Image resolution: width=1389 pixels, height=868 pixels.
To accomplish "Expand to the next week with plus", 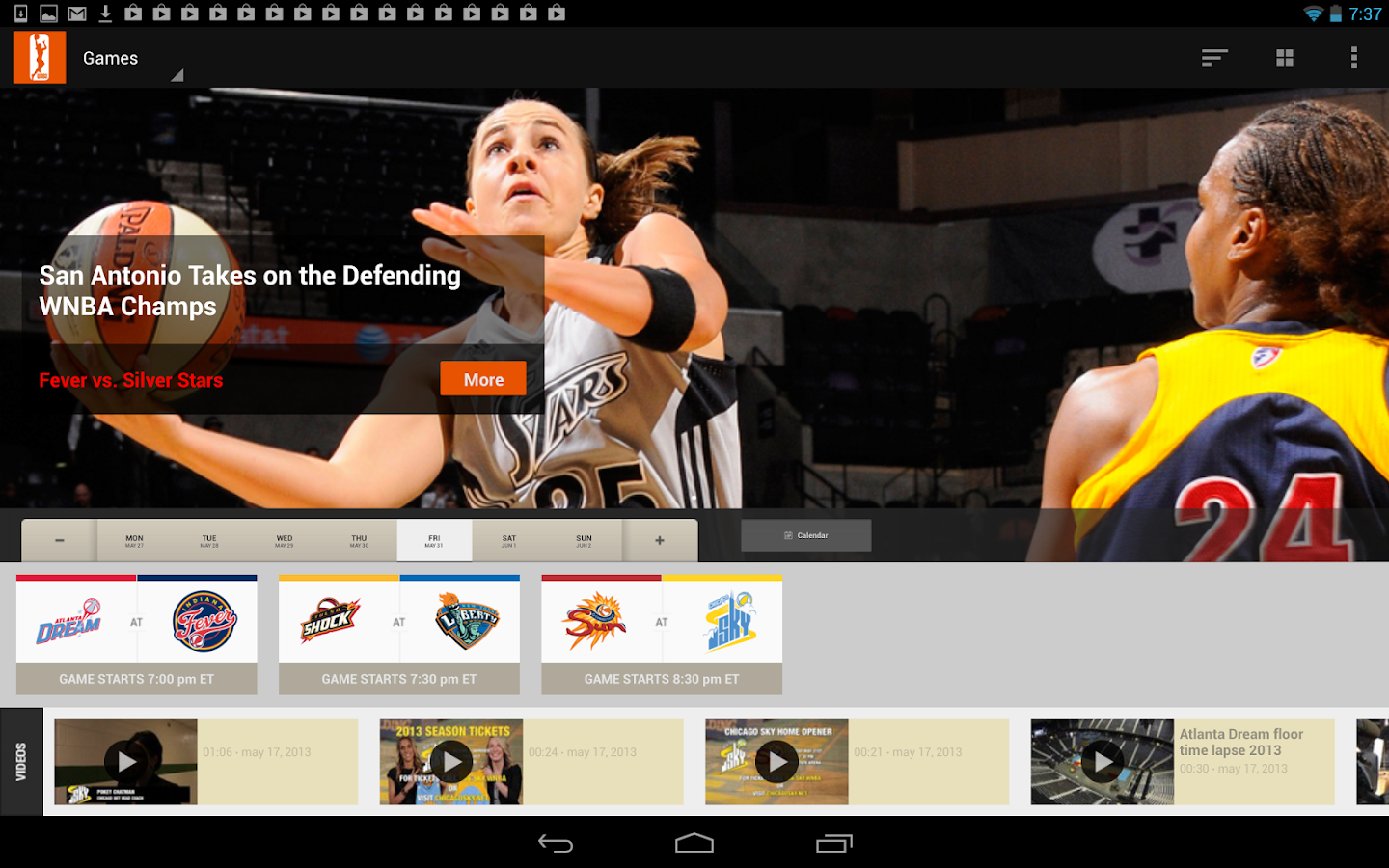I will (x=660, y=540).
